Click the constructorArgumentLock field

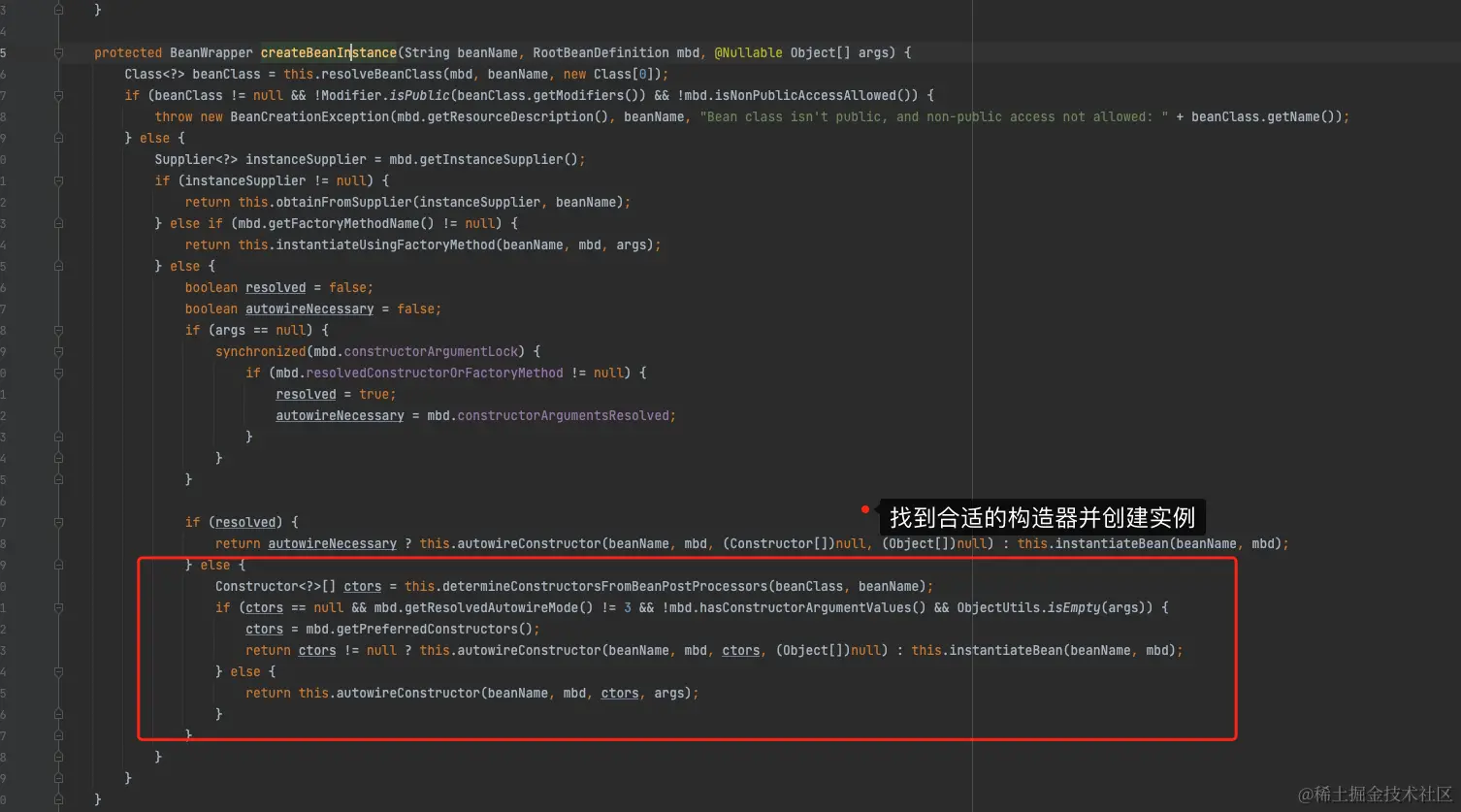[431, 351]
